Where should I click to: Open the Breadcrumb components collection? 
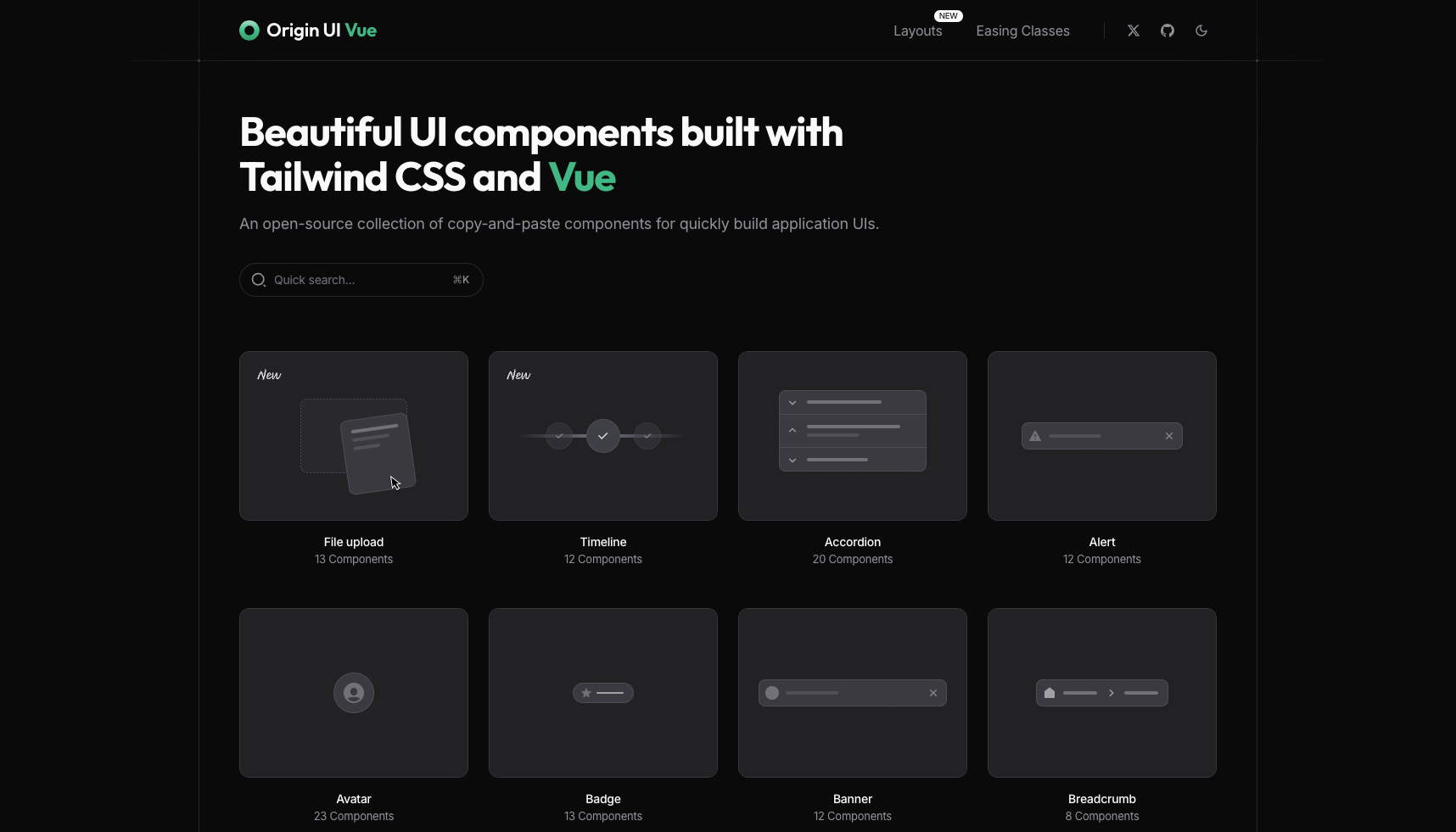(1101, 693)
